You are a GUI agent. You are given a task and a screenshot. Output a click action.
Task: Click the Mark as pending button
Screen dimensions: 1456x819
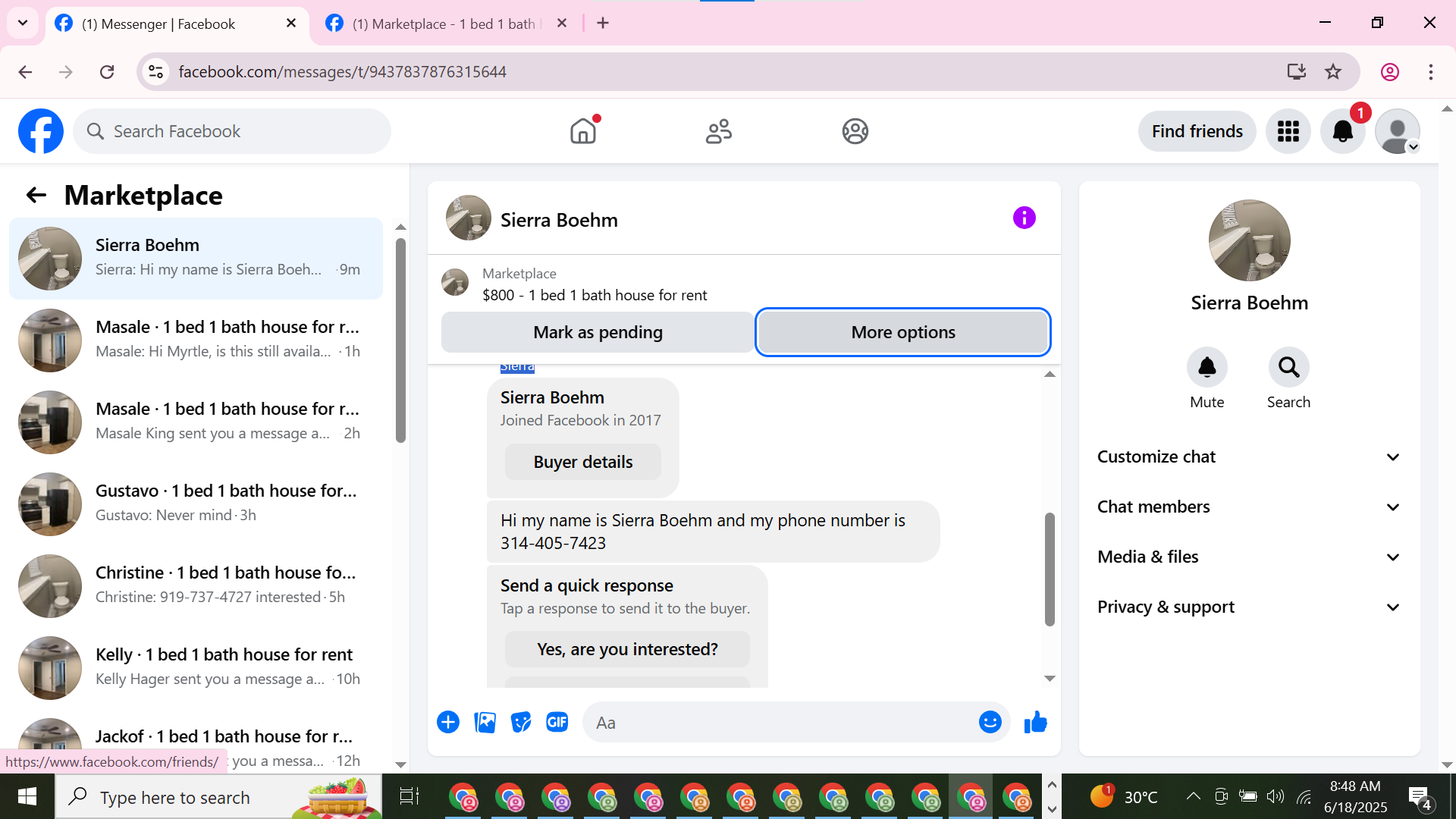[598, 332]
